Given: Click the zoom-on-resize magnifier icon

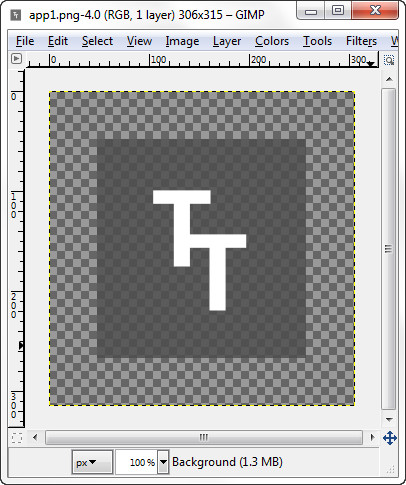Looking at the screenshot, I should point(389,60).
